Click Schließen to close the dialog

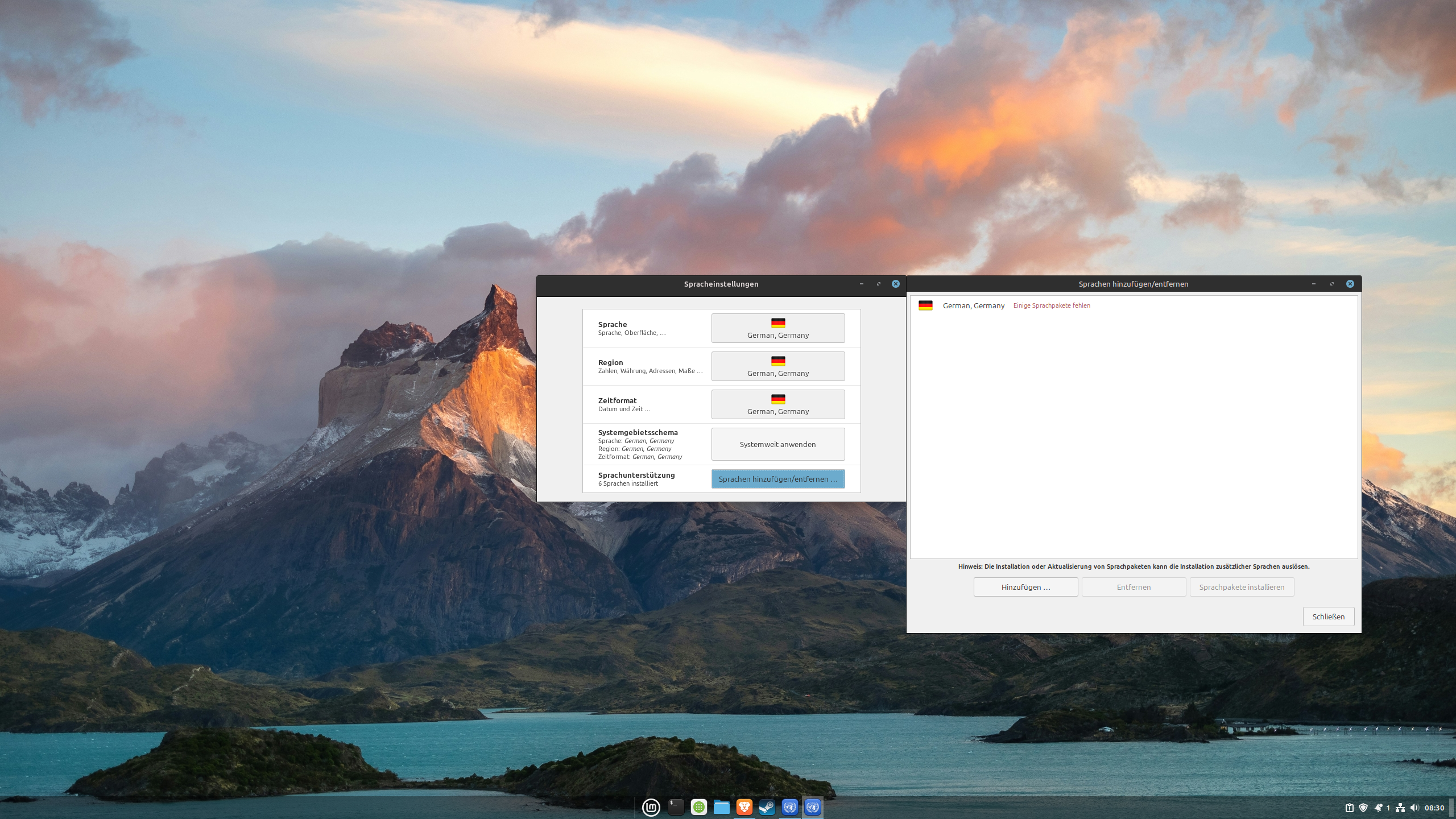1328,617
